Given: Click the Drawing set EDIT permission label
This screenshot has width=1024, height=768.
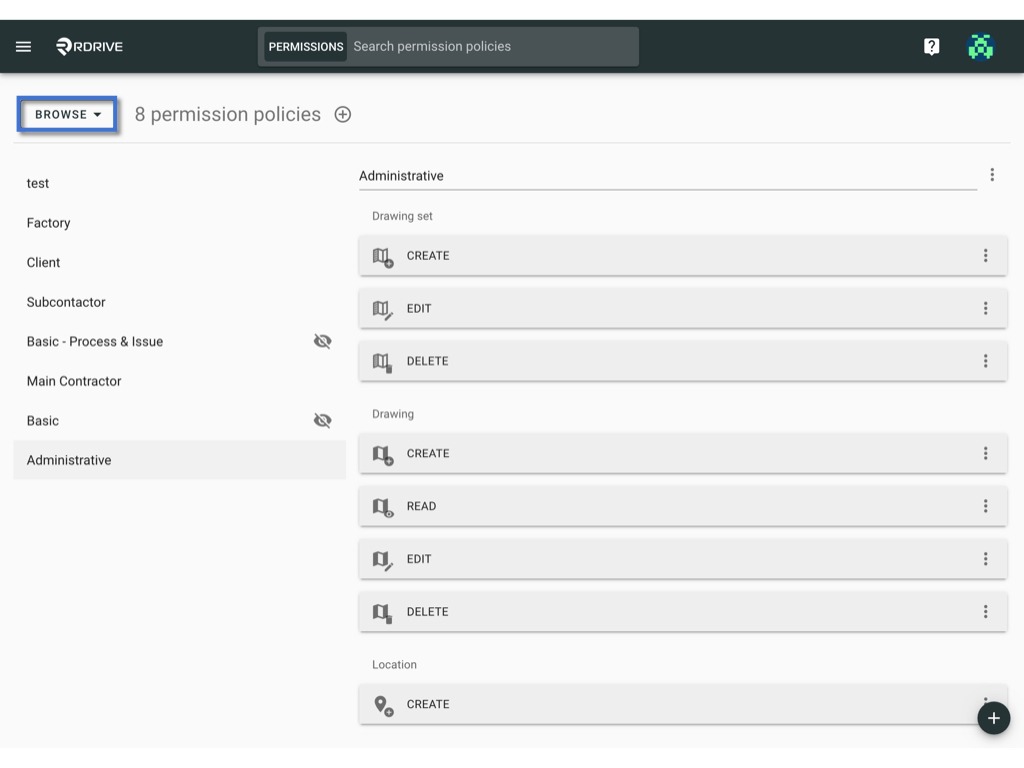Looking at the screenshot, I should tap(419, 308).
